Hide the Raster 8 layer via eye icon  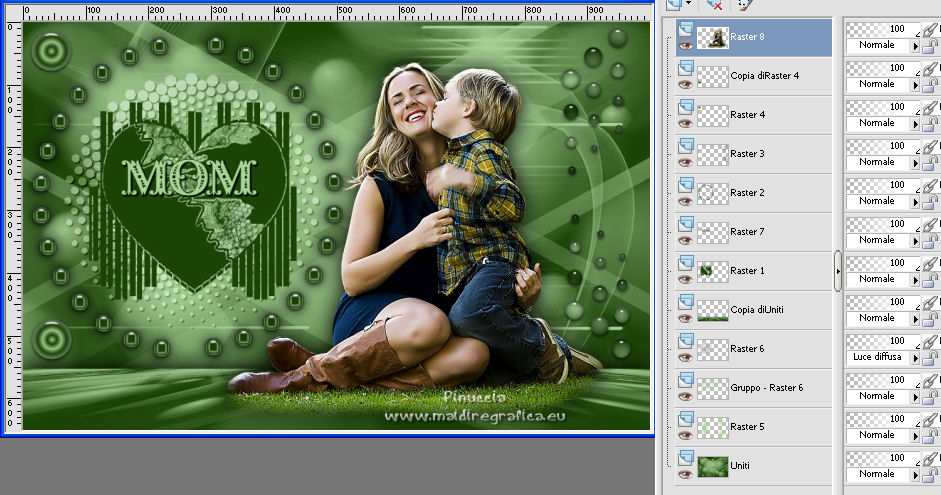click(x=686, y=45)
